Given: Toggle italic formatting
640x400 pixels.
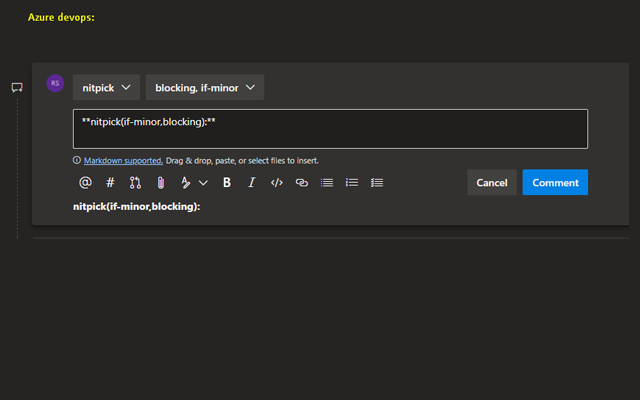Looking at the screenshot, I should (252, 182).
